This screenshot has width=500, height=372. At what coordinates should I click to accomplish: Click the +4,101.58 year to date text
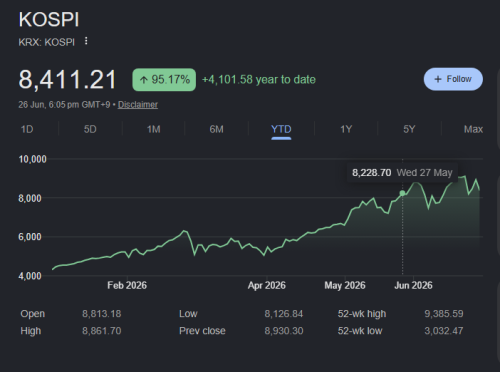259,80
